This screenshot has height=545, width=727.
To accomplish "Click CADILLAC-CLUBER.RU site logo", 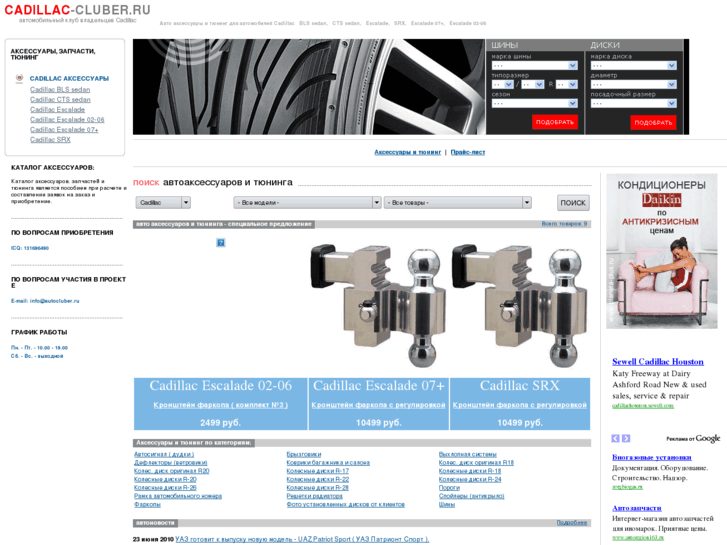I will pyautogui.click(x=77, y=10).
